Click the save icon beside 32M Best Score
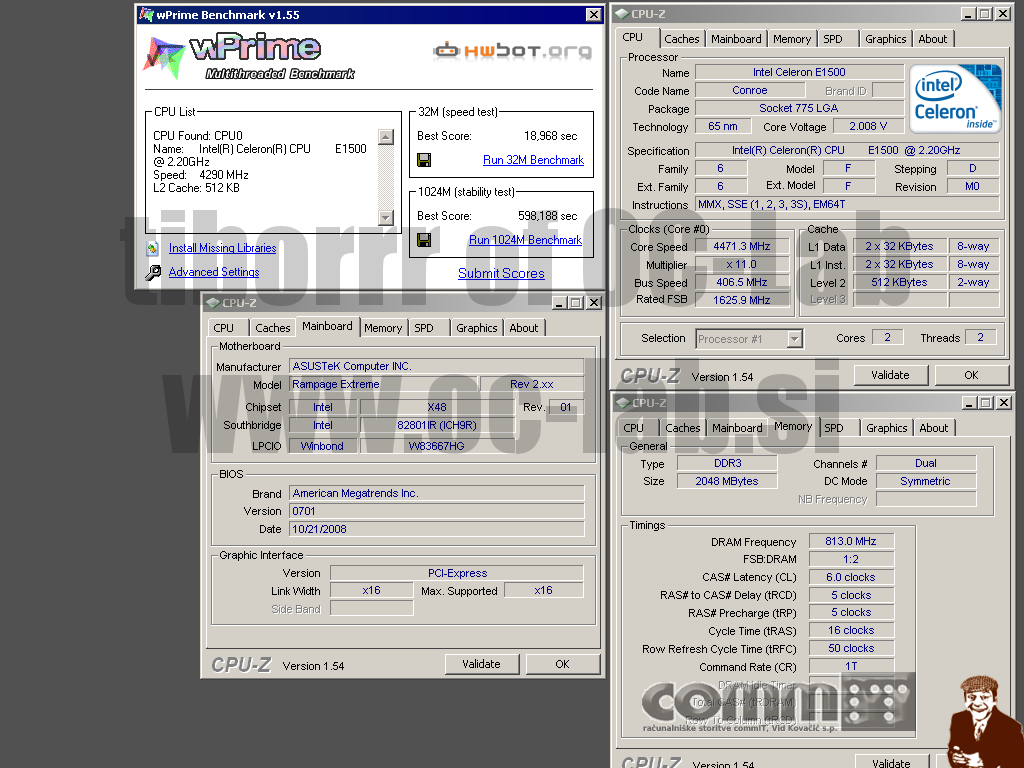Viewport: 1024px width, 768px height. (424, 160)
